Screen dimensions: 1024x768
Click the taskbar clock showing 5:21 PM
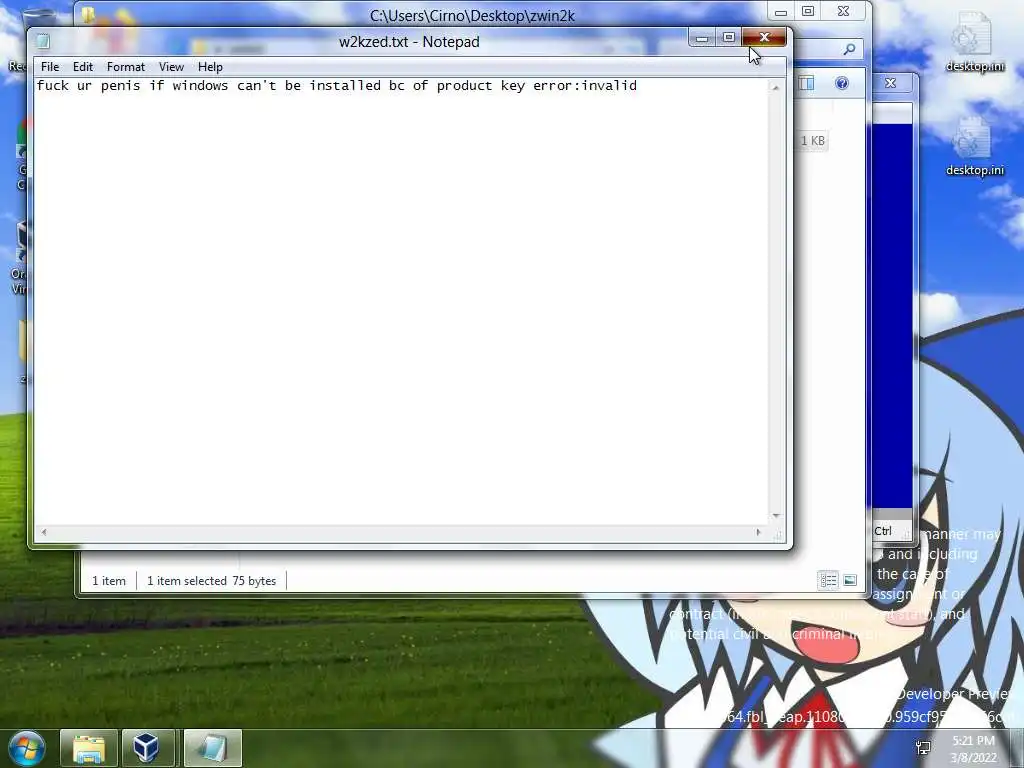tap(974, 749)
